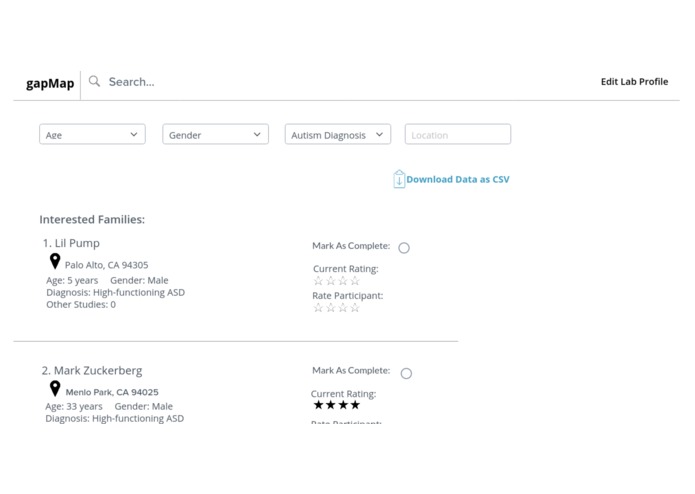This screenshot has width=695, height=494.
Task: Rate Lil Pump two stars
Action: click(331, 308)
